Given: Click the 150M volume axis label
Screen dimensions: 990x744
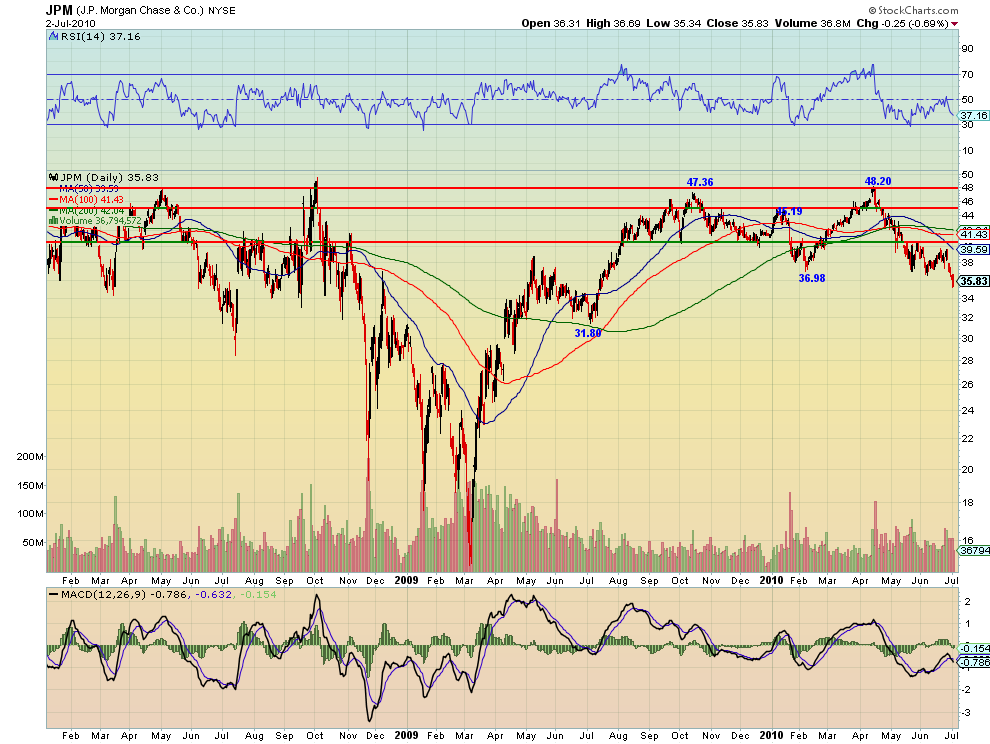Looking at the screenshot, I should pyautogui.click(x=30, y=486).
